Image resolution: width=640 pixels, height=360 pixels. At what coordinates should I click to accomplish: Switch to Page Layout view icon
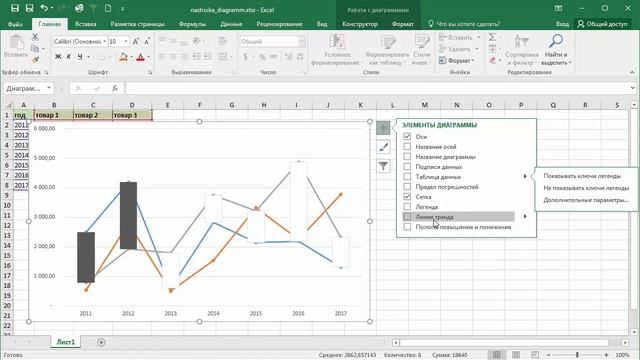516,355
